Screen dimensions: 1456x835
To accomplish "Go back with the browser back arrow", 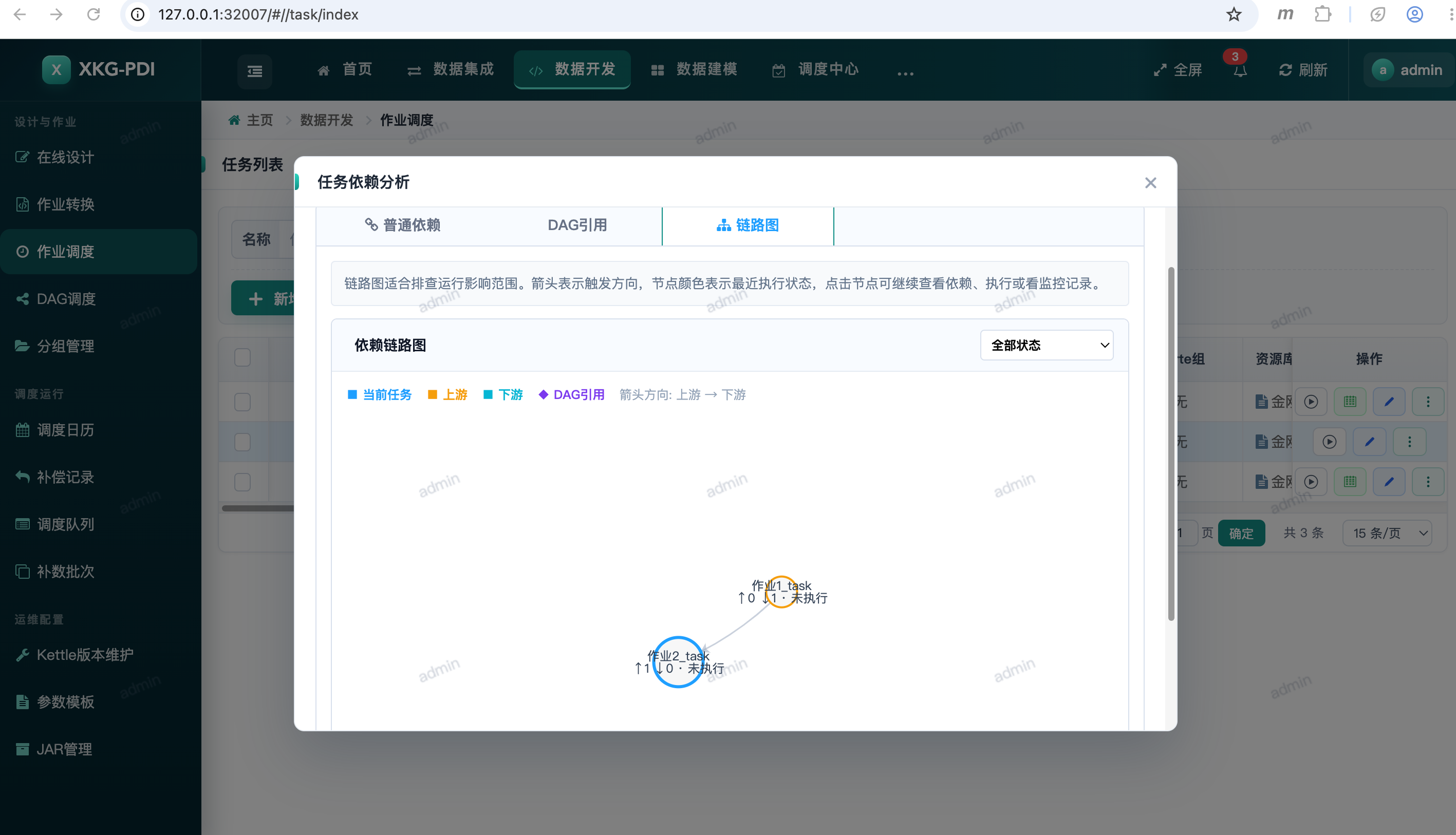I will pyautogui.click(x=20, y=14).
